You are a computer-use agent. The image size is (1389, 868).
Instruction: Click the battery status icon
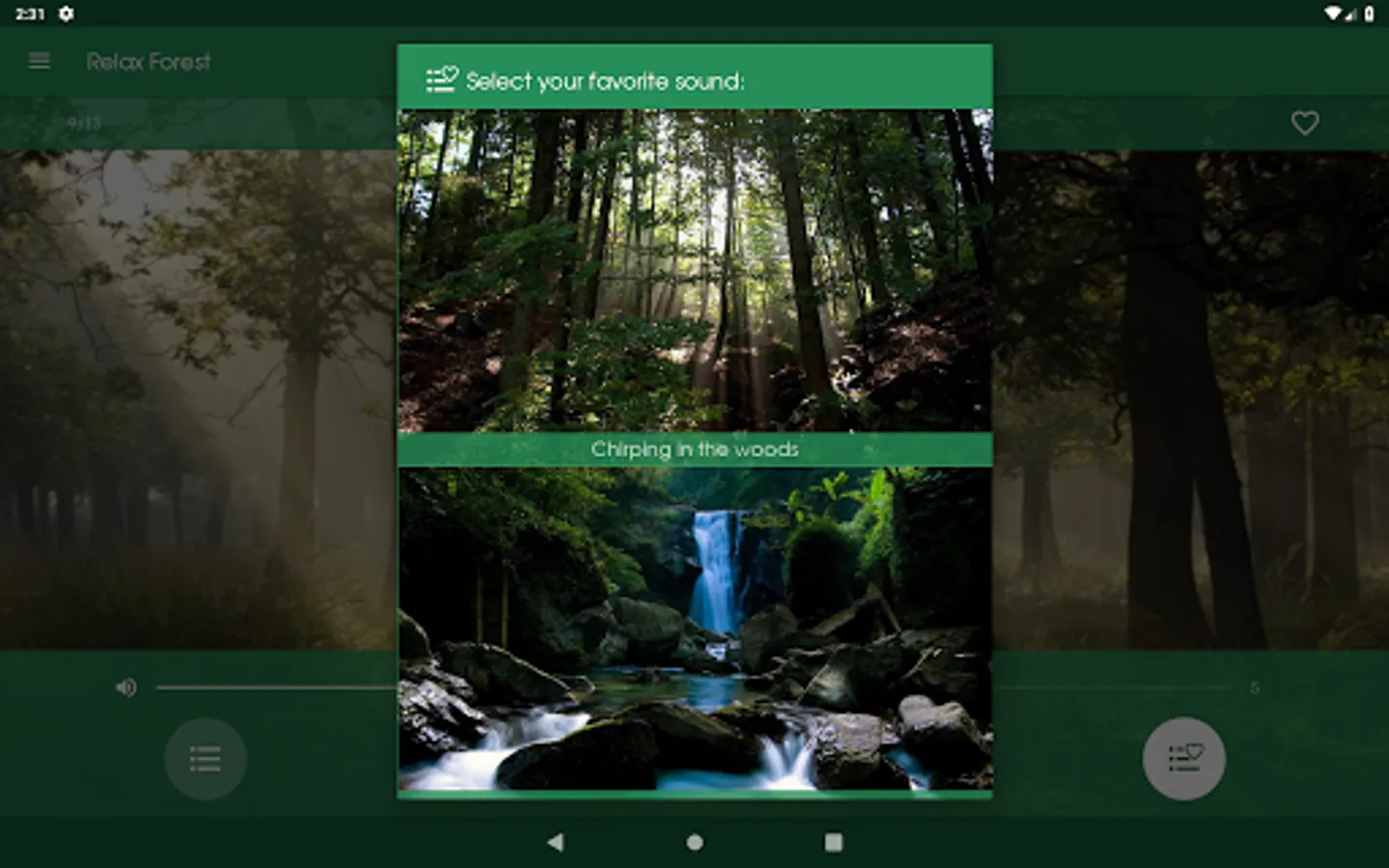click(x=1369, y=14)
